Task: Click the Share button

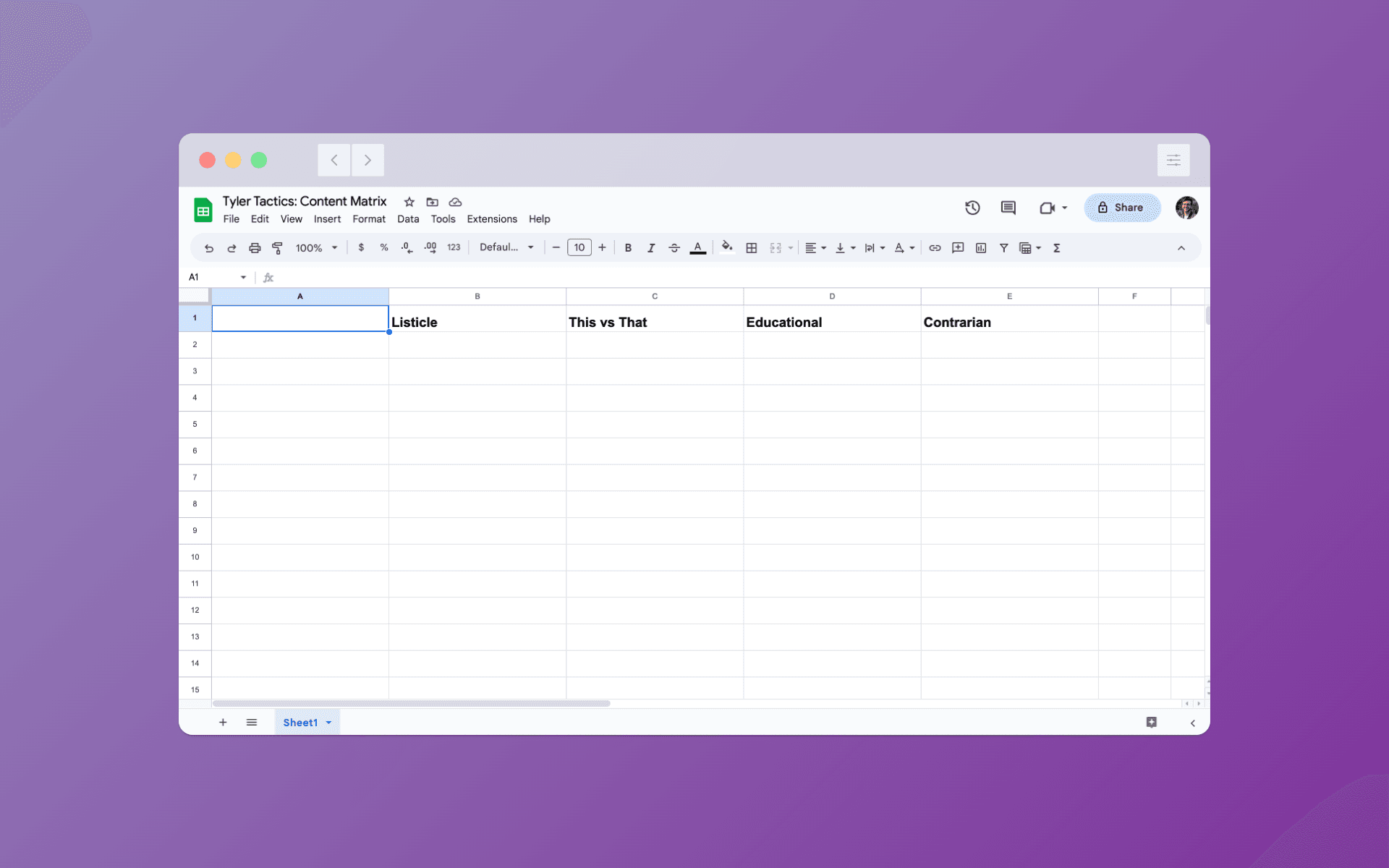Action: [1122, 208]
